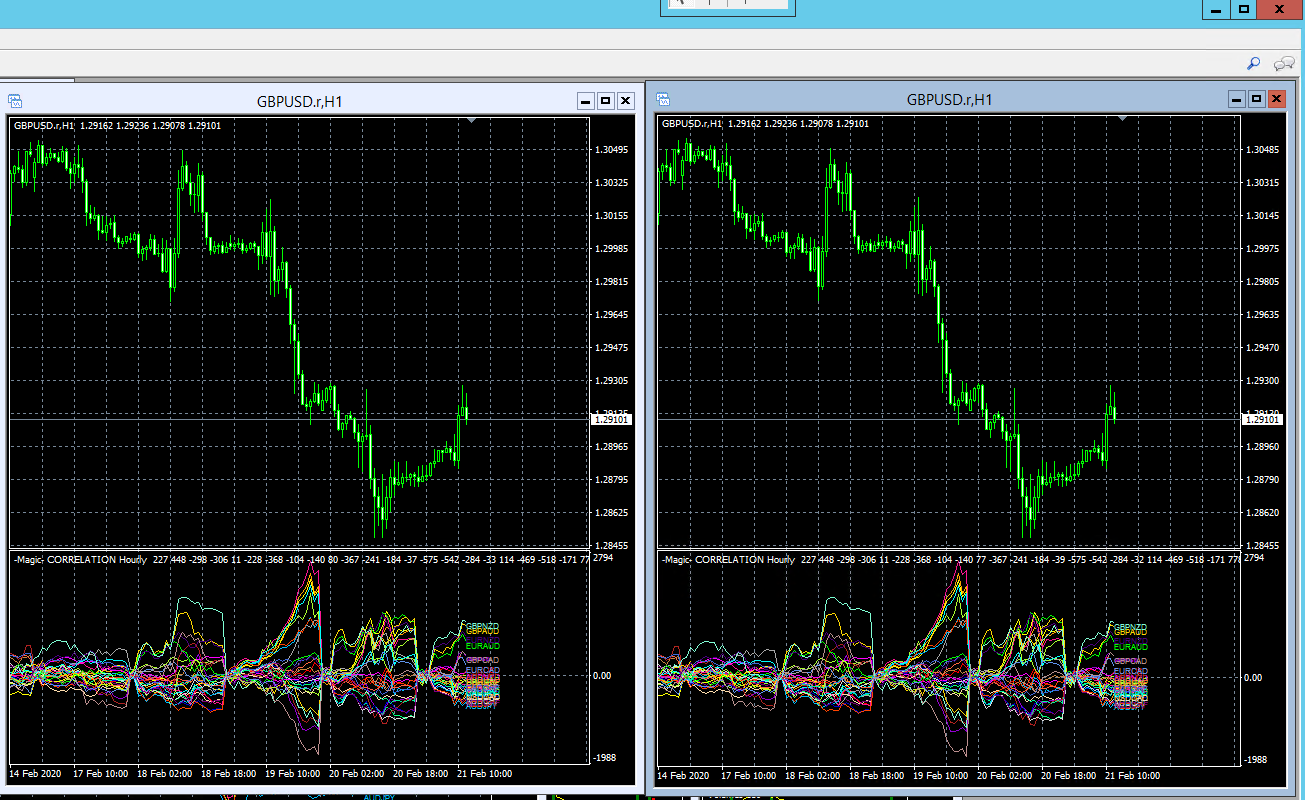Click the 19 Feb 10:00 date in right chart
This screenshot has height=800, width=1305.
940,776
